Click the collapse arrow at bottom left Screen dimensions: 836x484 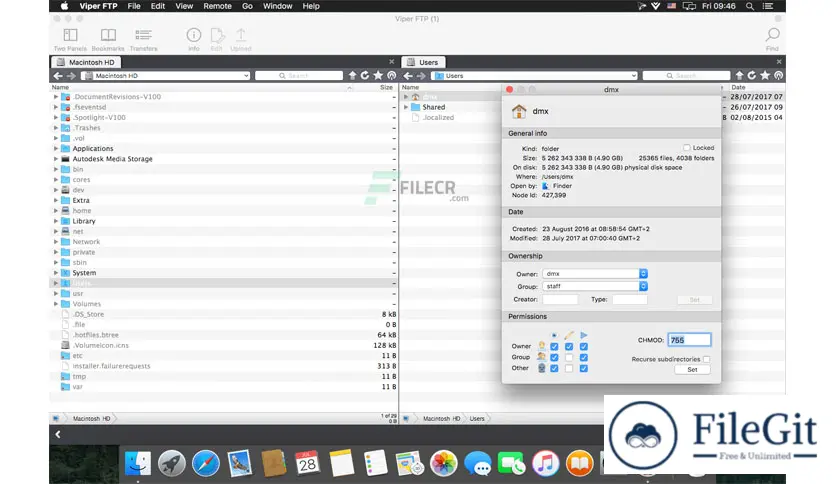[58, 434]
